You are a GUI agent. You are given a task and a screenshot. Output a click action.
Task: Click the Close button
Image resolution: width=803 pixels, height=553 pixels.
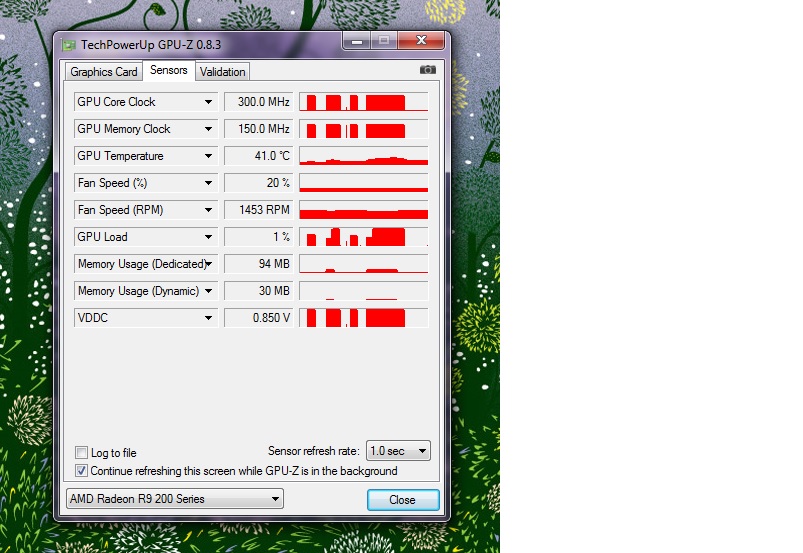point(403,500)
